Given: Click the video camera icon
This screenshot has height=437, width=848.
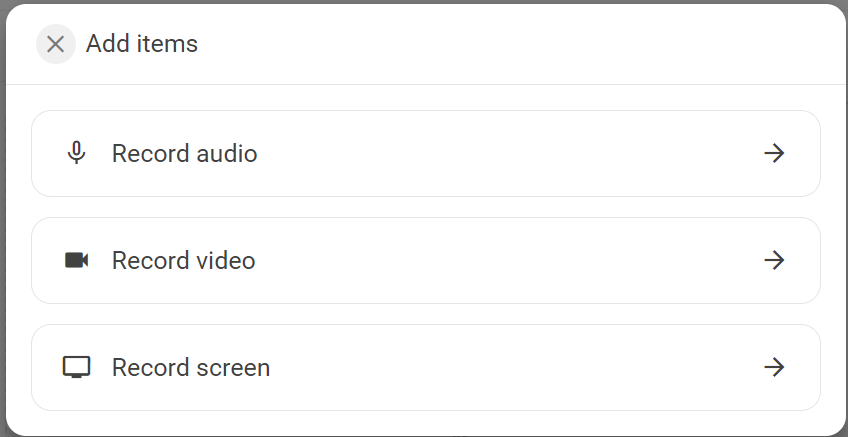Looking at the screenshot, I should [x=76, y=260].
